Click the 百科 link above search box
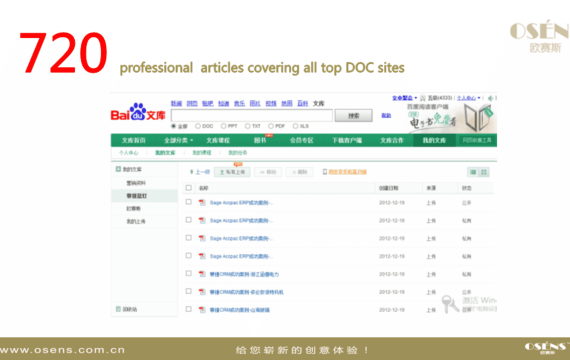 click(302, 104)
